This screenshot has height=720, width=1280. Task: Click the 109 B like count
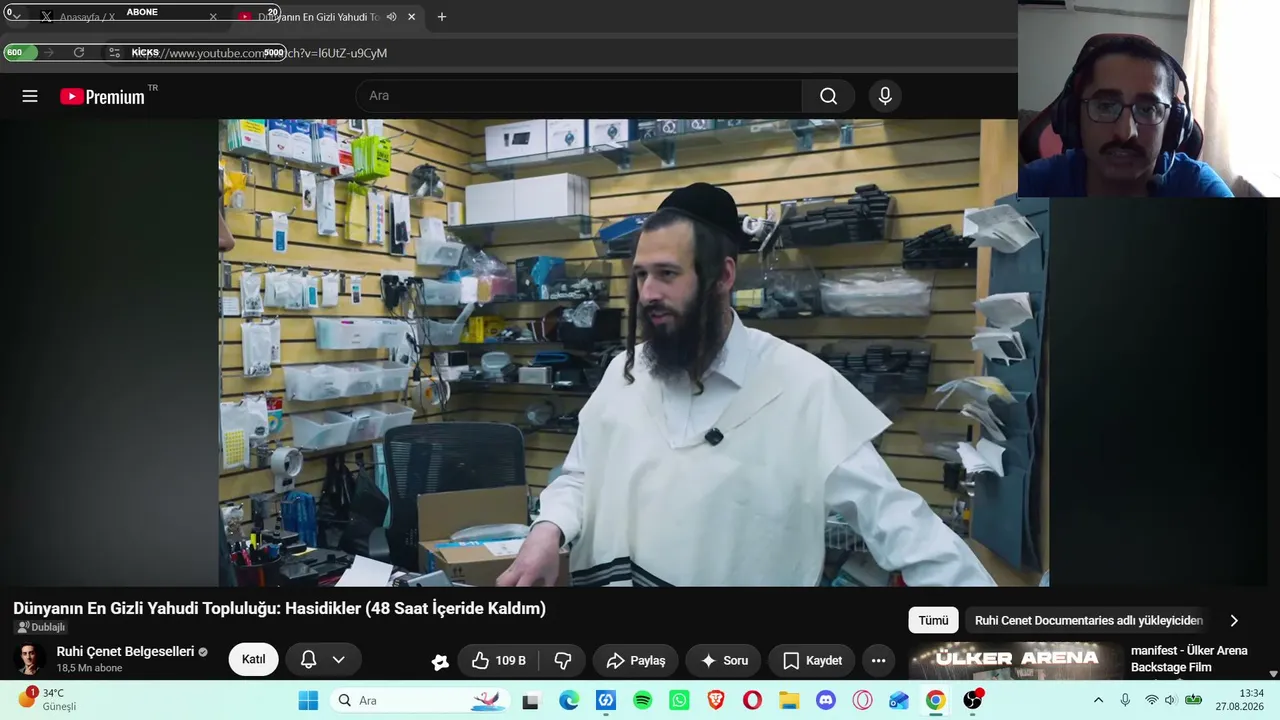pyautogui.click(x=510, y=661)
